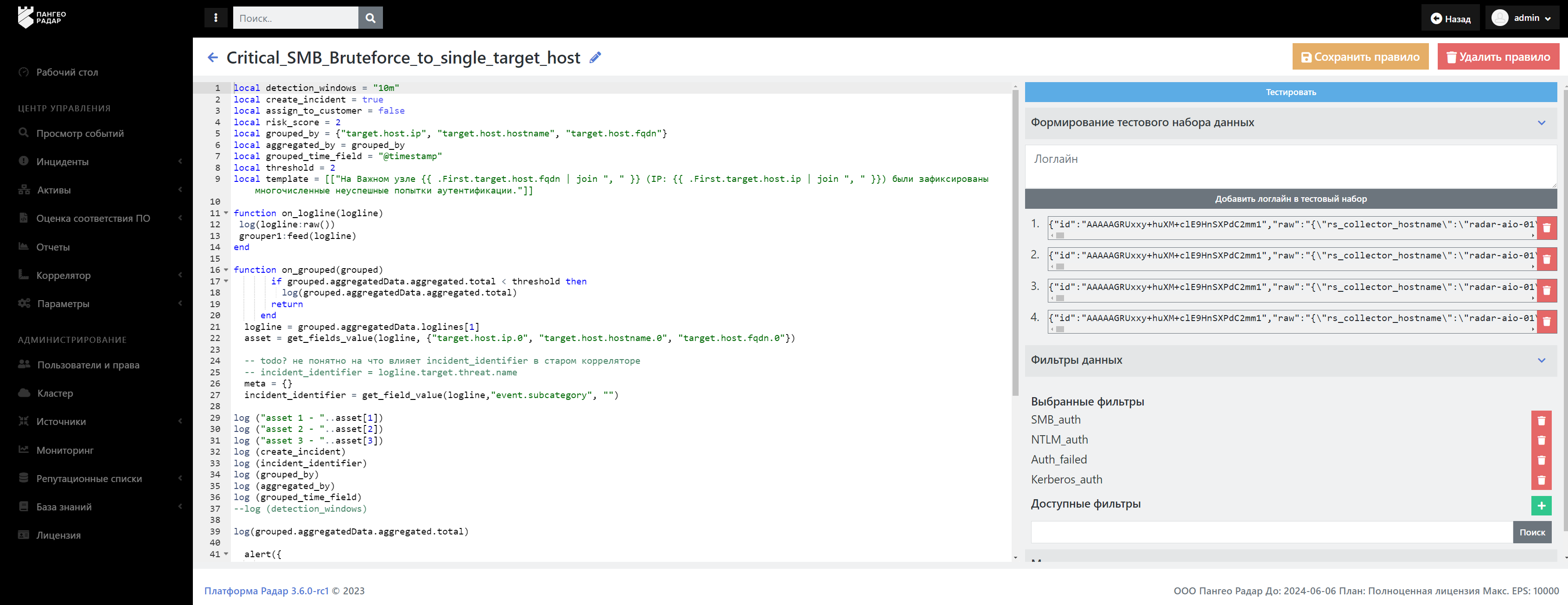
Task: Click into the Логлайн text area
Action: pyautogui.click(x=1290, y=167)
